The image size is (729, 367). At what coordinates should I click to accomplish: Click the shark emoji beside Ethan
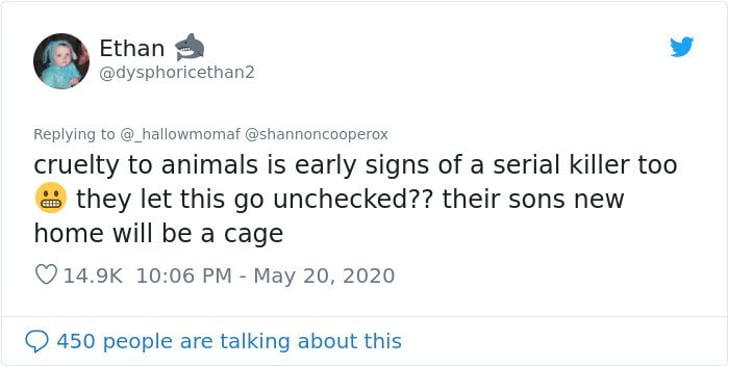tap(189, 47)
